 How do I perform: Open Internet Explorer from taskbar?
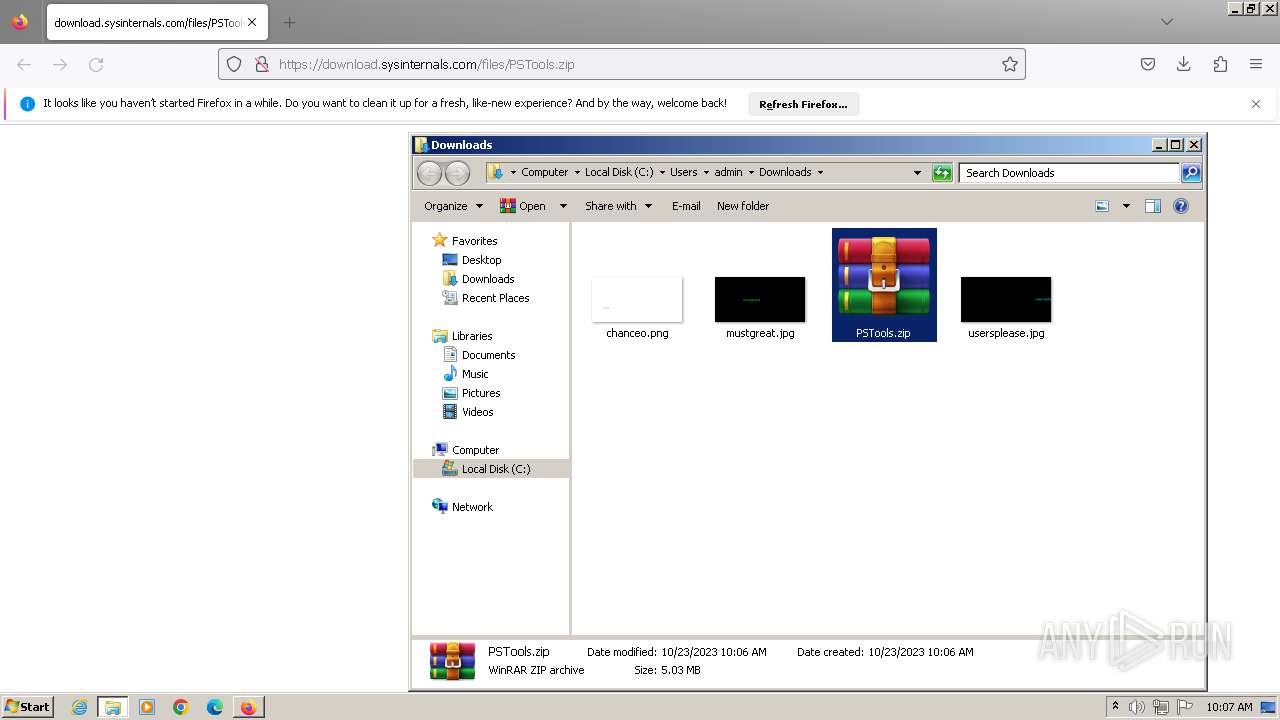(79, 707)
